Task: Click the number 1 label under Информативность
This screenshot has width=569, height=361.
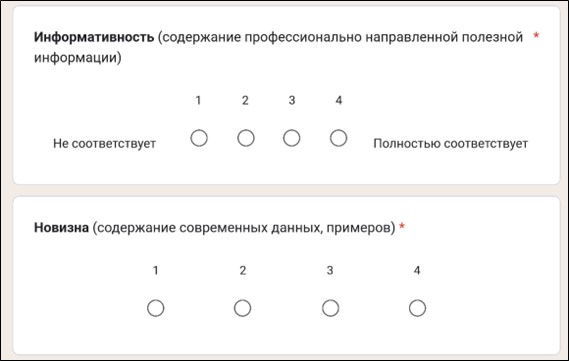Action: pyautogui.click(x=198, y=100)
